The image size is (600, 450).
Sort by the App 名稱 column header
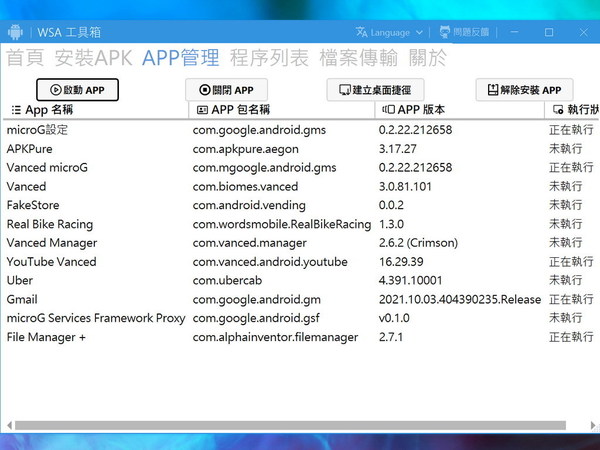[96, 110]
